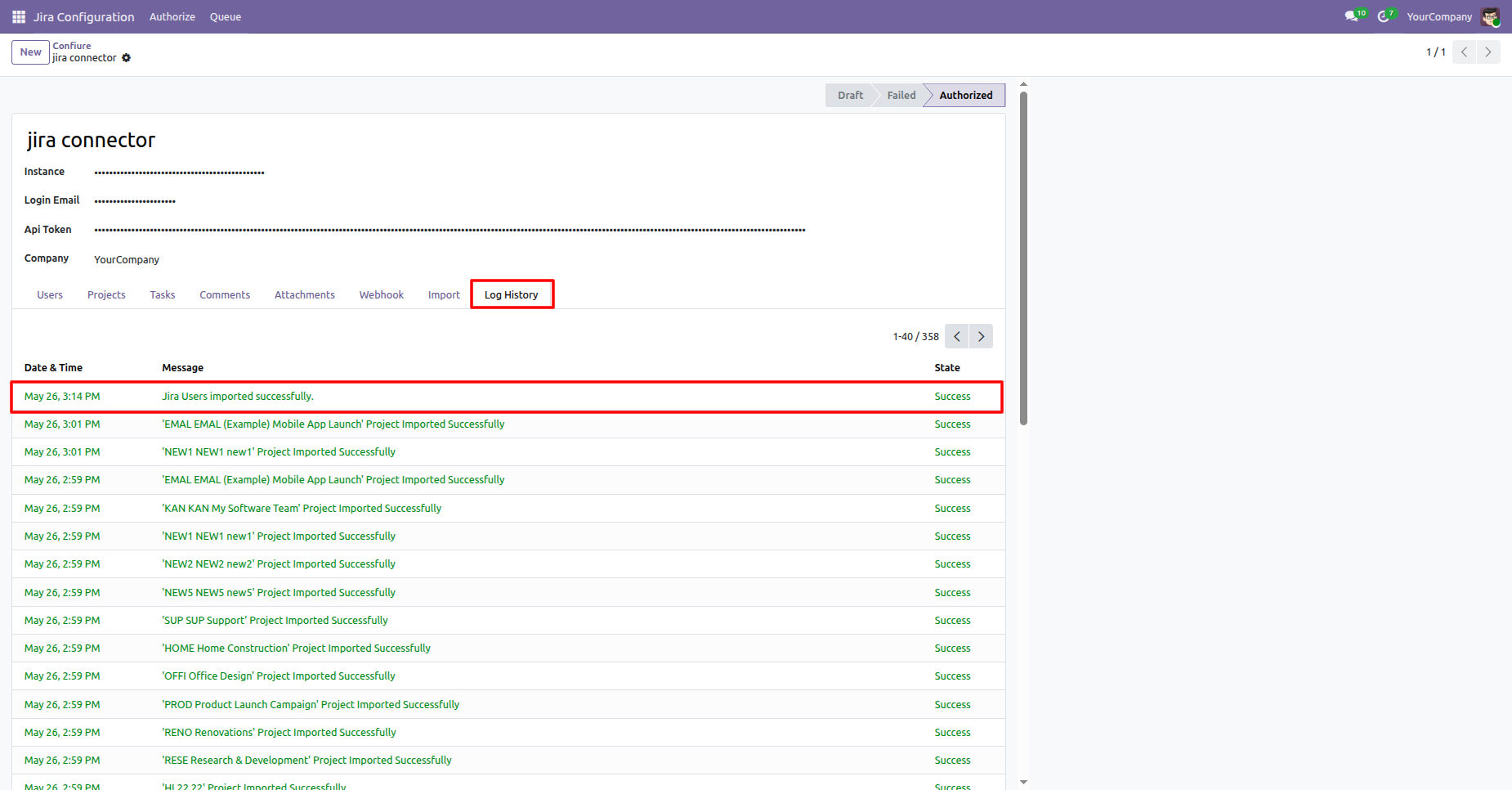The height and width of the screenshot is (790, 1512).
Task: Show previous page of log history
Action: pos(957,336)
